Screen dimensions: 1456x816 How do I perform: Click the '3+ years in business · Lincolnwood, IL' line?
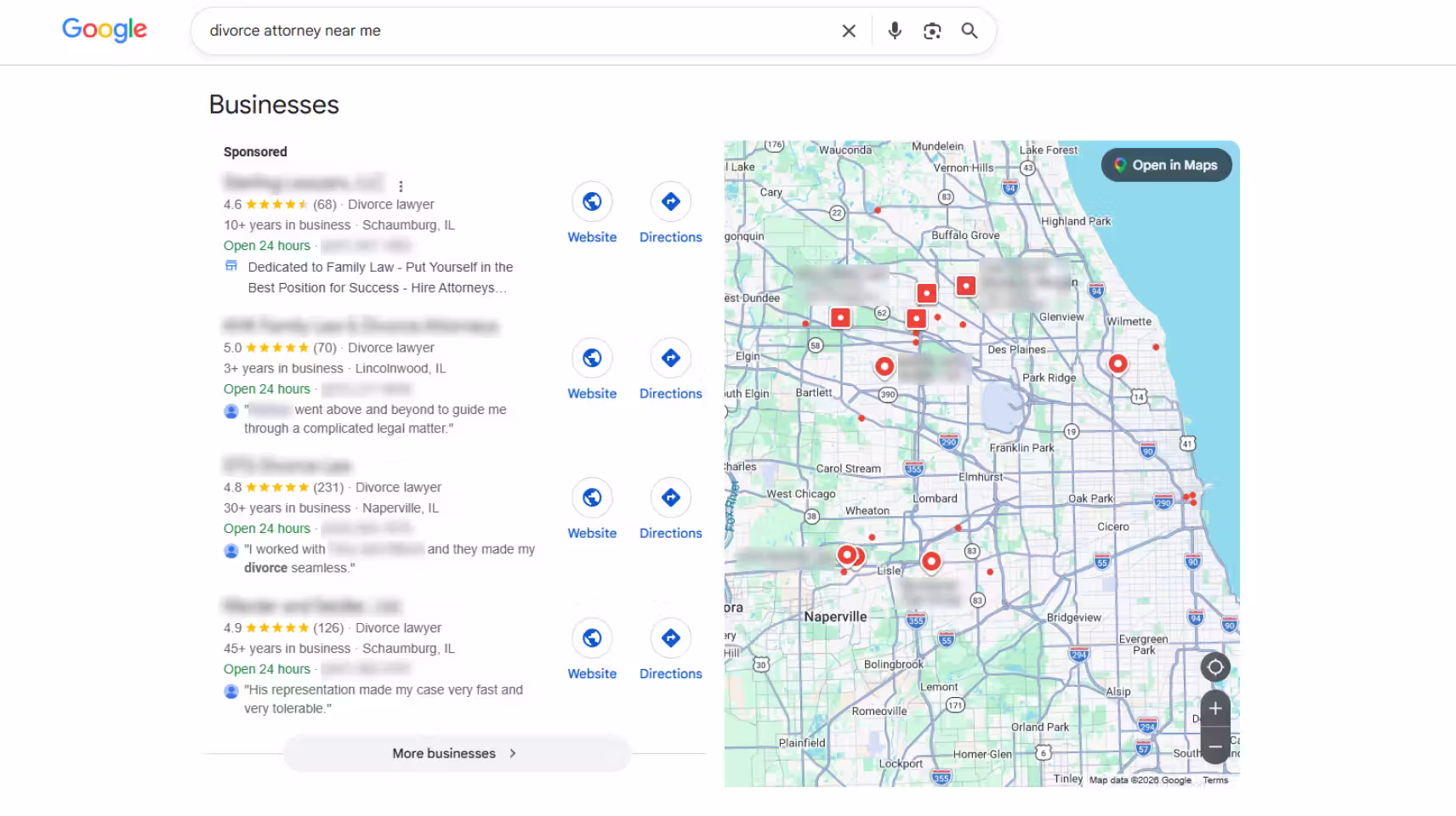click(334, 368)
